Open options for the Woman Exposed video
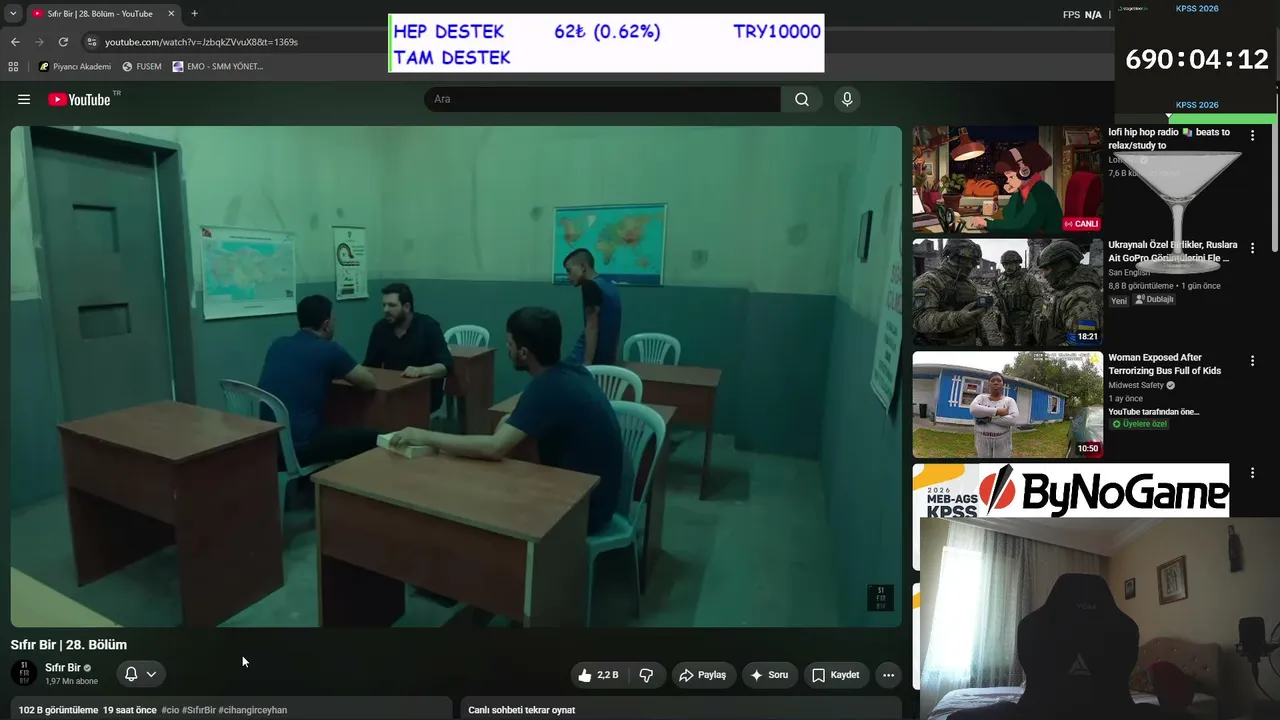Viewport: 1280px width, 720px height. coord(1252,361)
